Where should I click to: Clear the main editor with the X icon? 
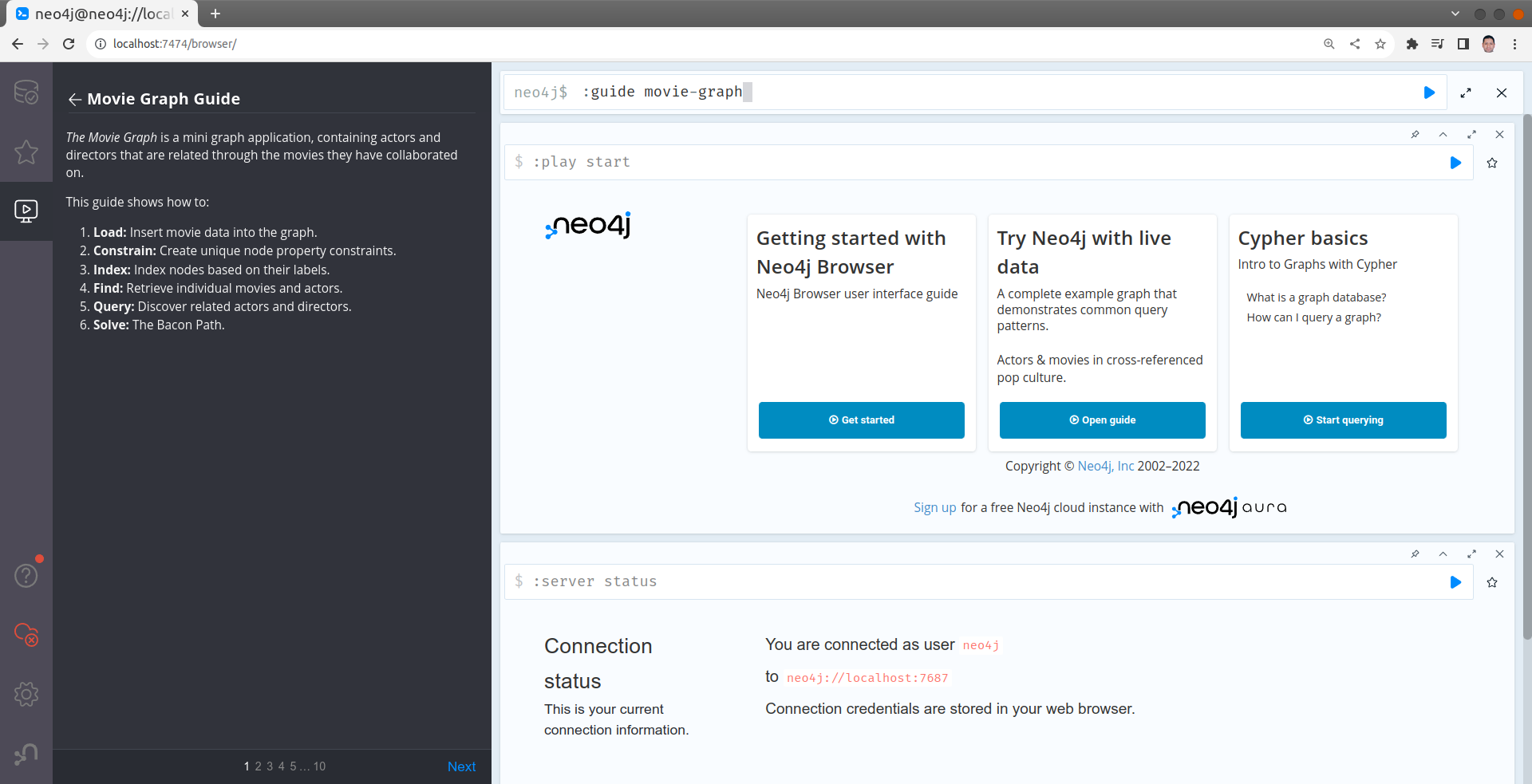tap(1502, 93)
